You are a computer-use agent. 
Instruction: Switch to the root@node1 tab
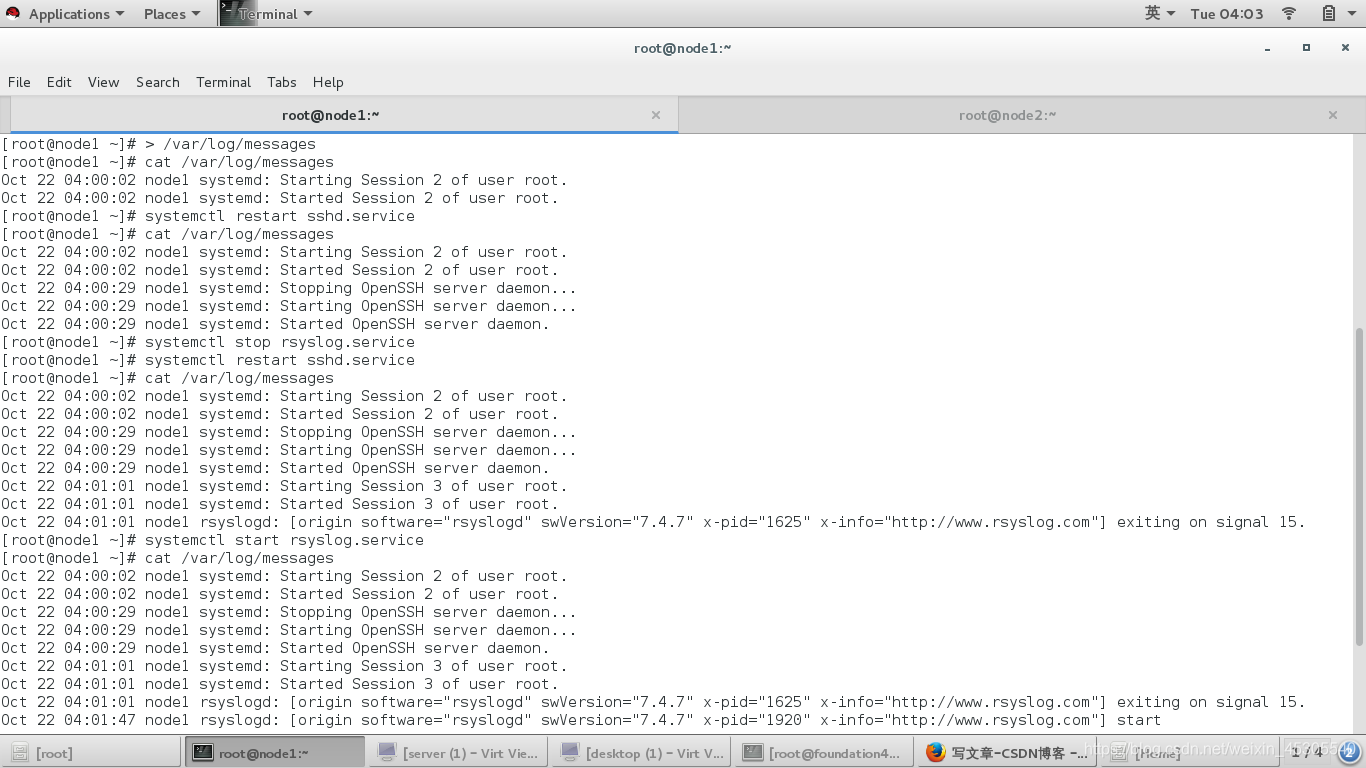[344, 115]
